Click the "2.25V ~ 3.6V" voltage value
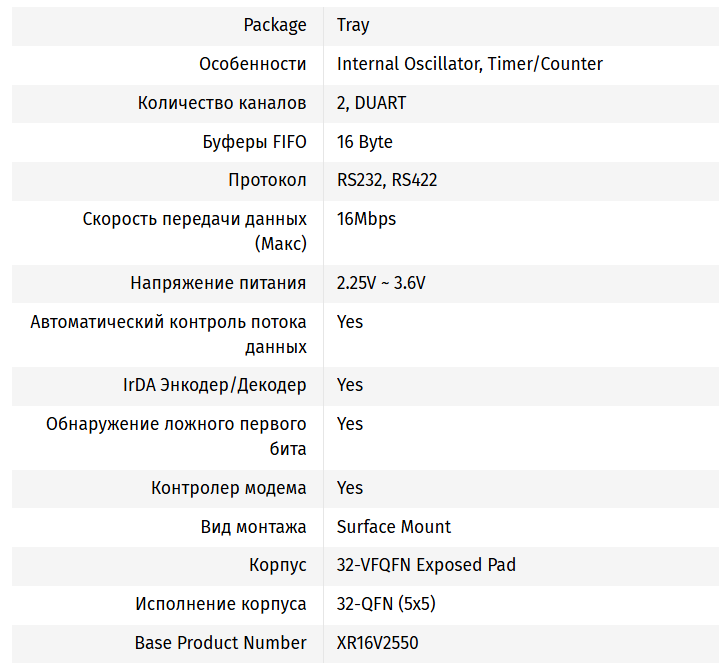Screen dimensions: 719x669 381,283
